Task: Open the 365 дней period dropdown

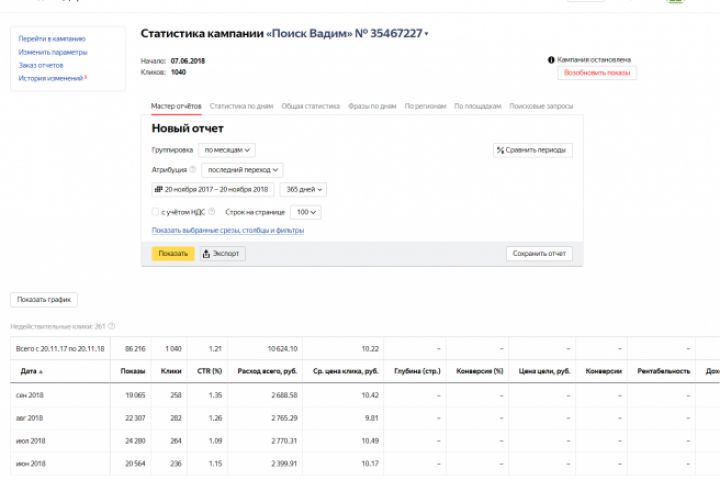Action: tap(302, 189)
